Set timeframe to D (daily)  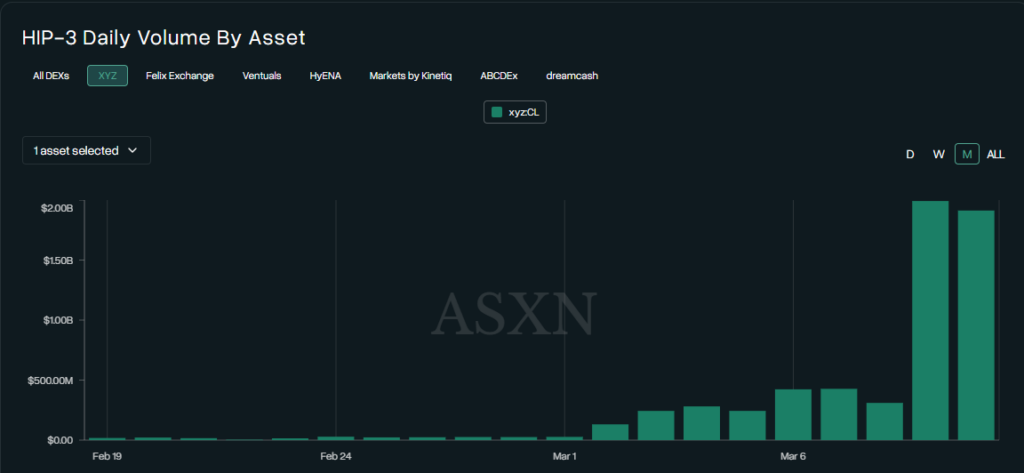(910, 154)
